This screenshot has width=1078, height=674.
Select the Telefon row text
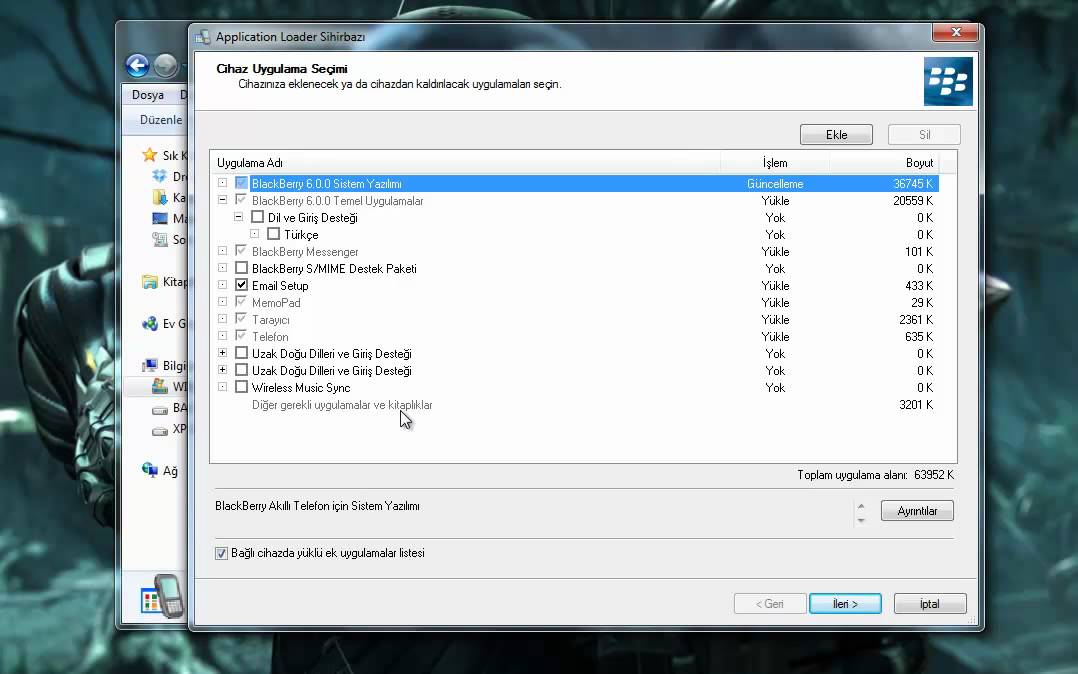270,337
